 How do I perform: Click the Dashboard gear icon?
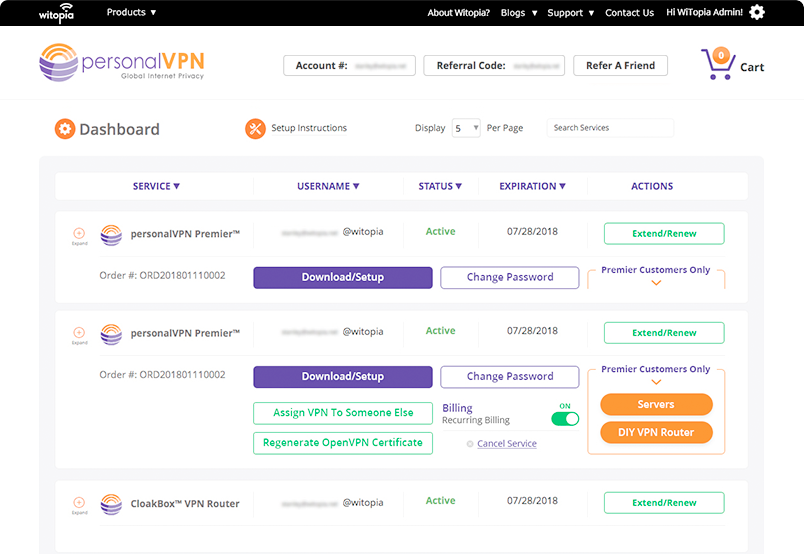point(65,129)
